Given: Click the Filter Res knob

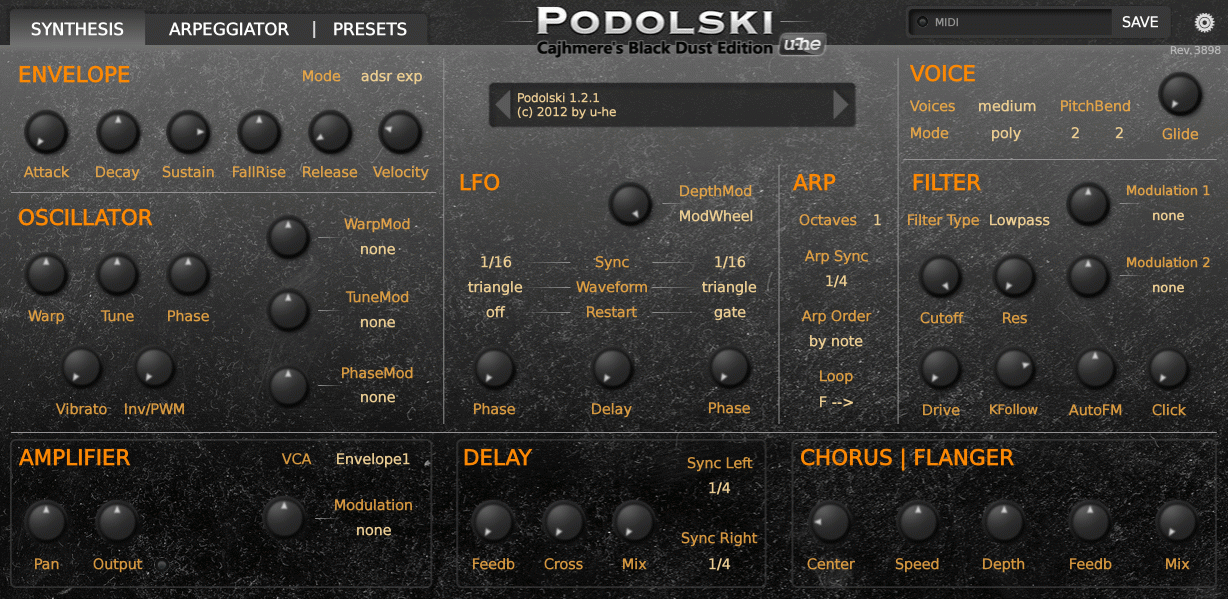Looking at the screenshot, I should (x=1014, y=276).
